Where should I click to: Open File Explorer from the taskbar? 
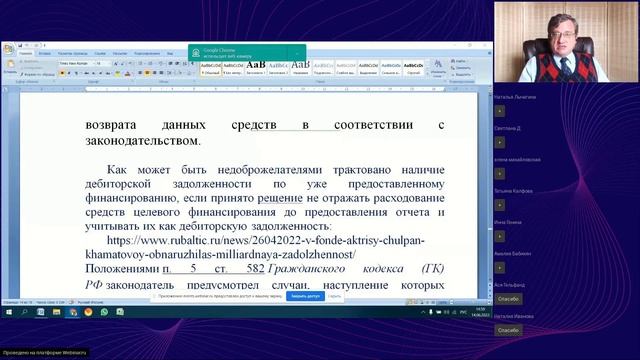(x=56, y=312)
